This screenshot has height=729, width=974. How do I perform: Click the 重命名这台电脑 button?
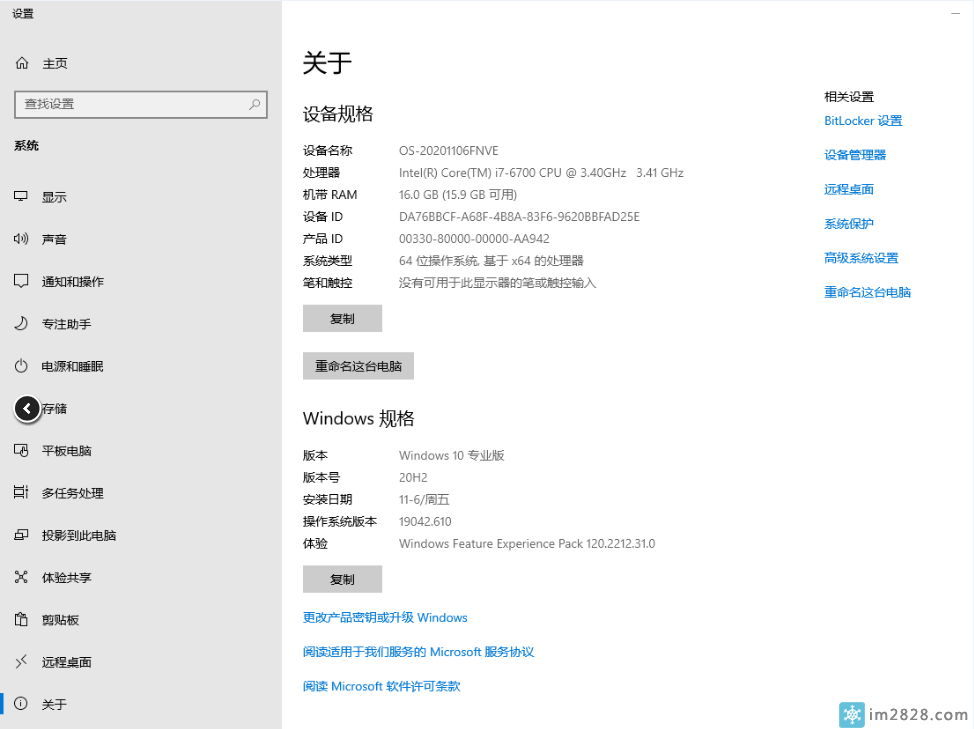[358, 366]
